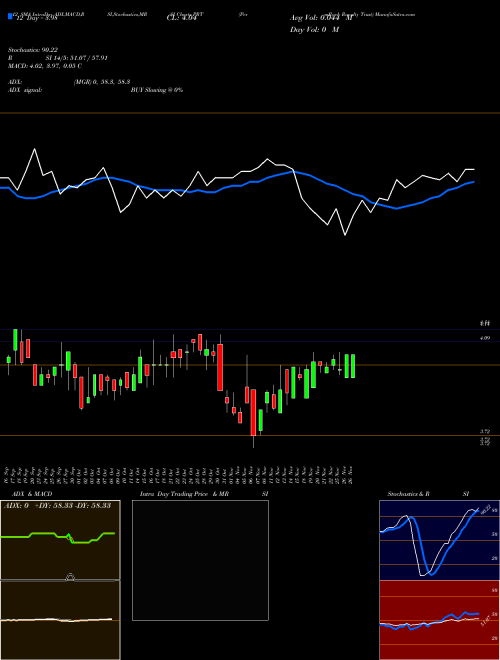
Task: Click the 'BUY Slowing @ 0%' signal text
Action: (157, 90)
